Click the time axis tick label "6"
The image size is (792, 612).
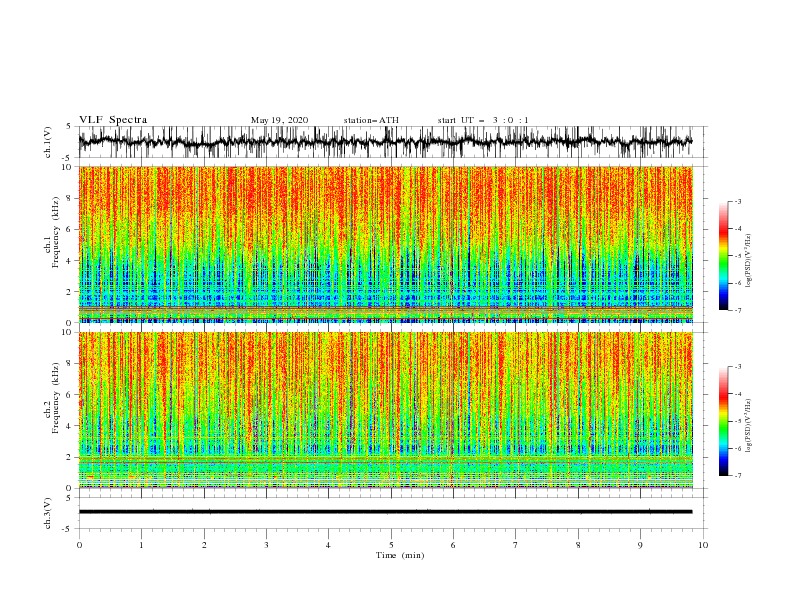click(453, 545)
